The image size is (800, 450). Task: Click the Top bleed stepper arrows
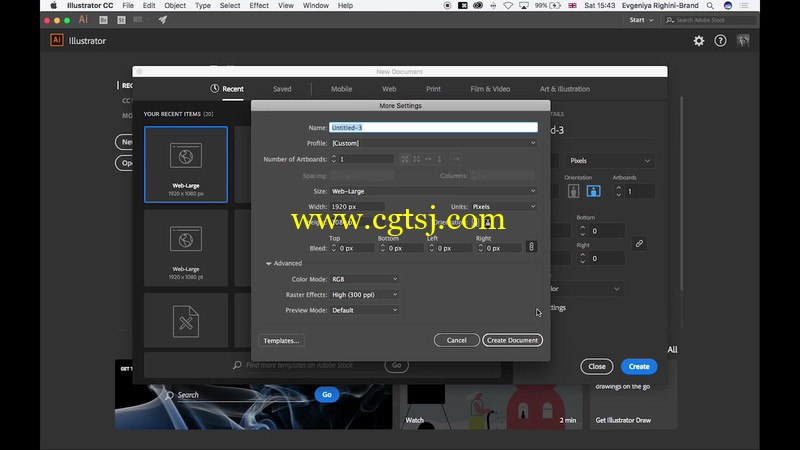[x=334, y=248]
